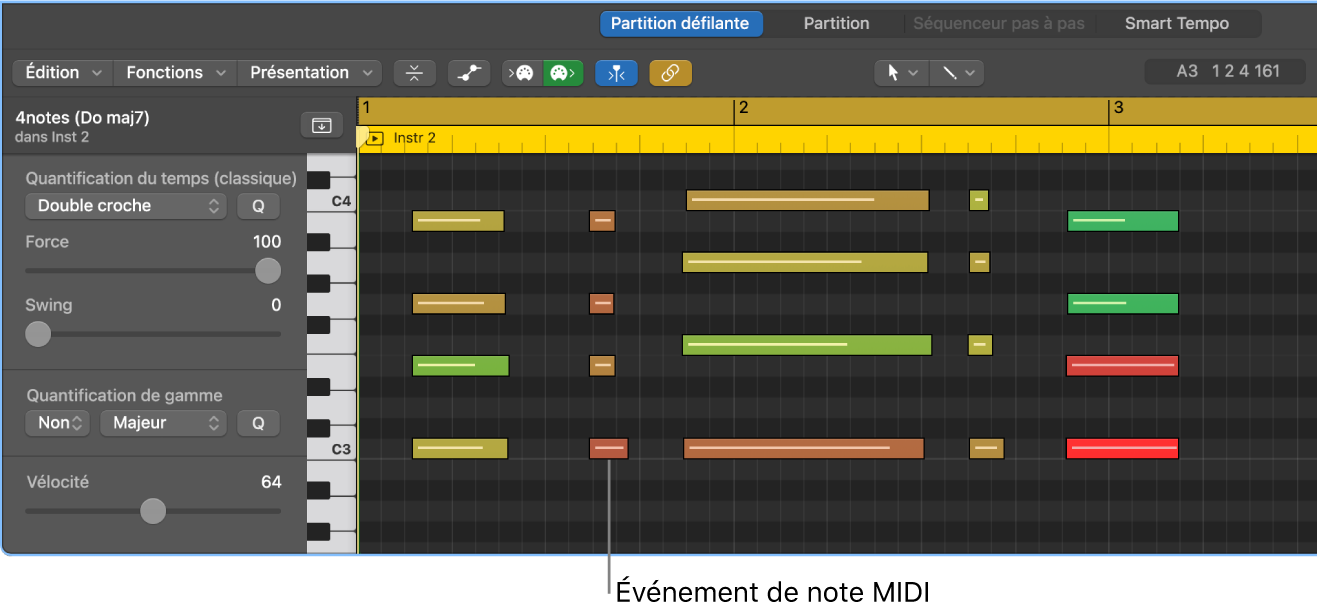The image size is (1317, 609).
Task: Select the MIDI note labeled Événement de note MIDI
Action: (608, 448)
